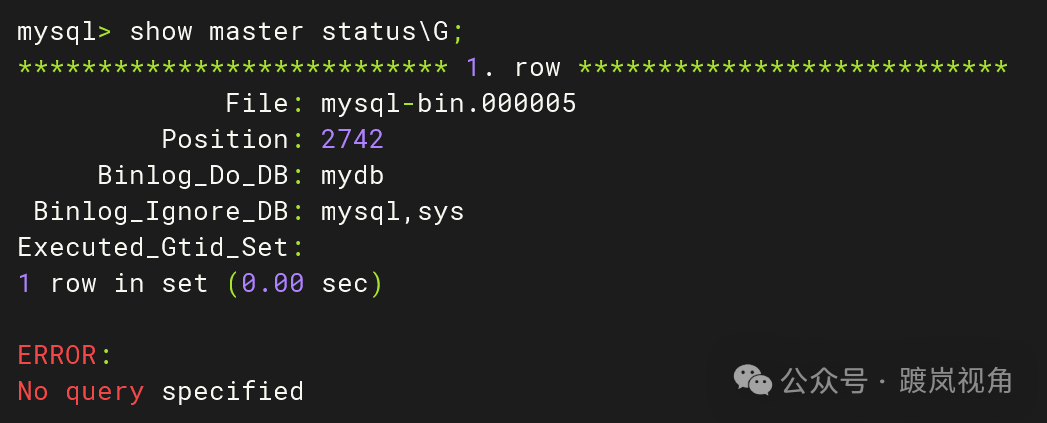Click the 踱岚视角 account name watermark
Screen dimensions: 1047x423
tap(956, 381)
